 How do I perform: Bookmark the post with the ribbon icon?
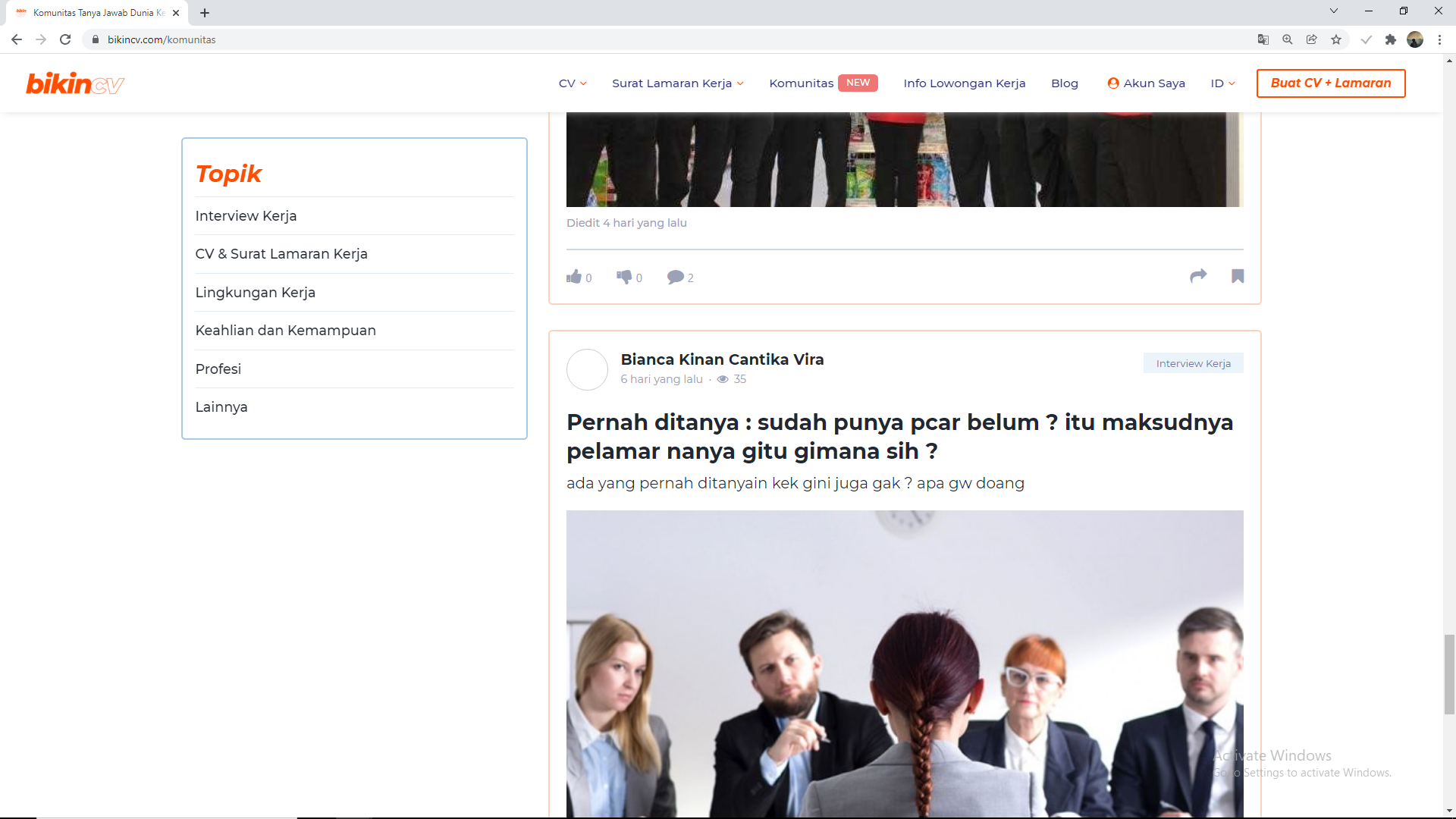[1238, 276]
